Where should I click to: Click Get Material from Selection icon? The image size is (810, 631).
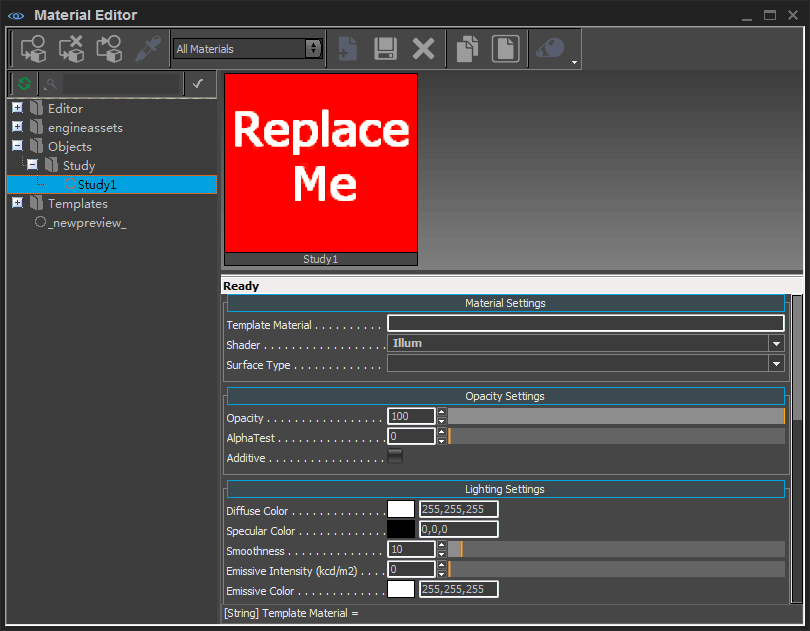(109, 48)
